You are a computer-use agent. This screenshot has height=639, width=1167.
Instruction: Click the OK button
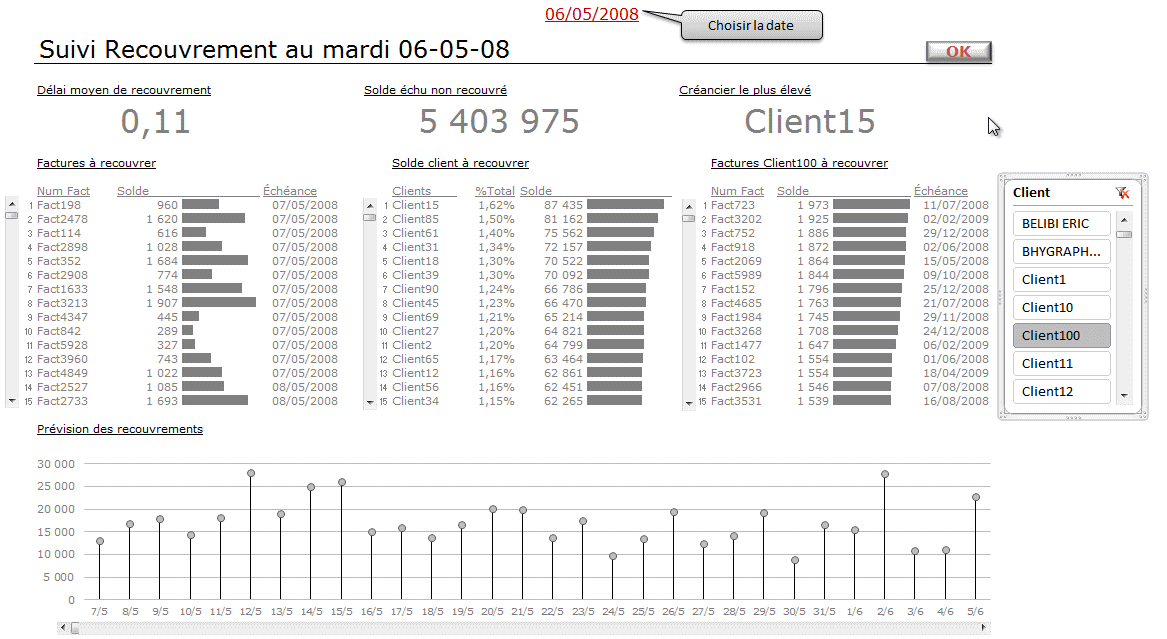[959, 51]
